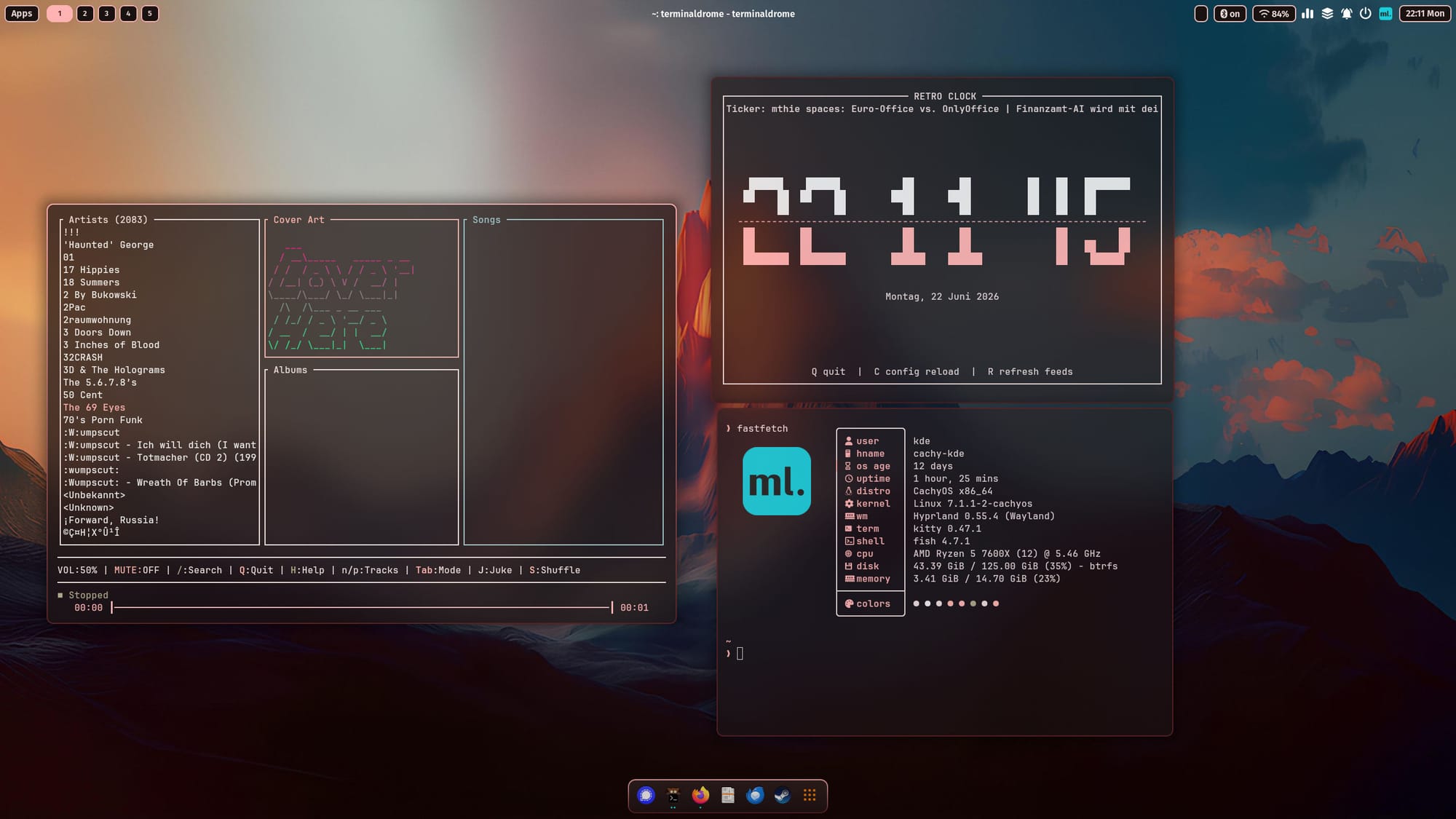Screen dimensions: 1456x819
Task: Open Firefox from the dock
Action: coord(700,795)
